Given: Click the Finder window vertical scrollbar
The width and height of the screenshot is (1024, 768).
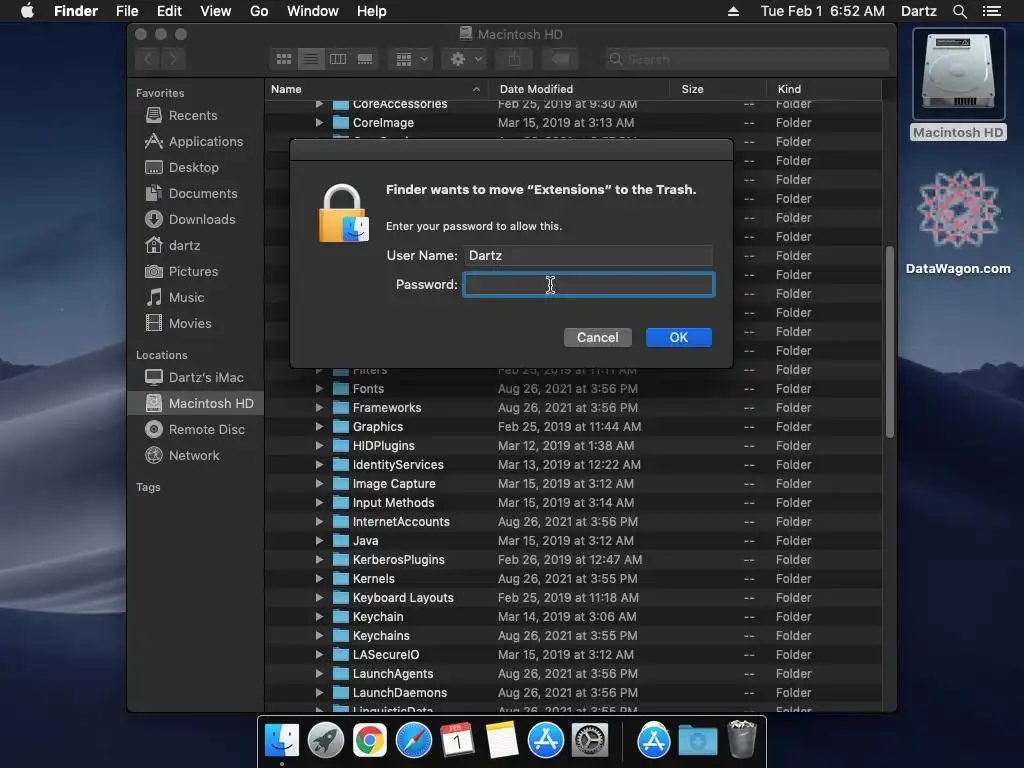Looking at the screenshot, I should point(889,342).
